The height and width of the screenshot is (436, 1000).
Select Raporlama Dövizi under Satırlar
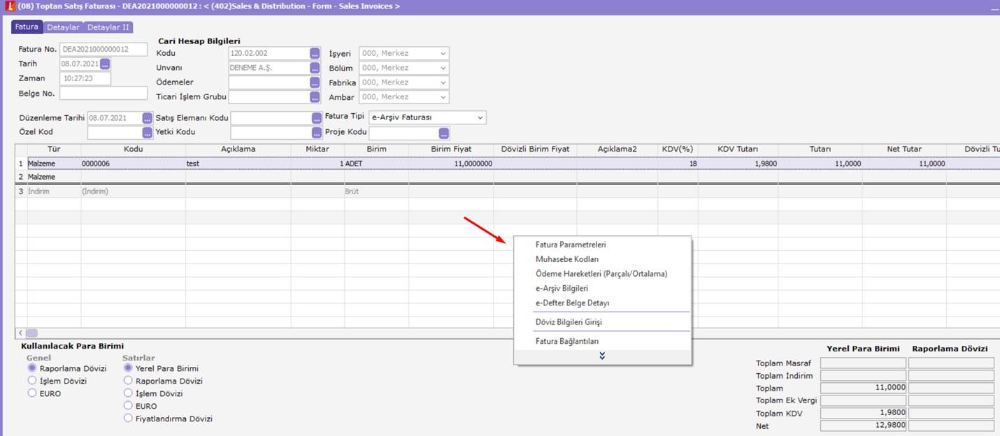(x=128, y=381)
